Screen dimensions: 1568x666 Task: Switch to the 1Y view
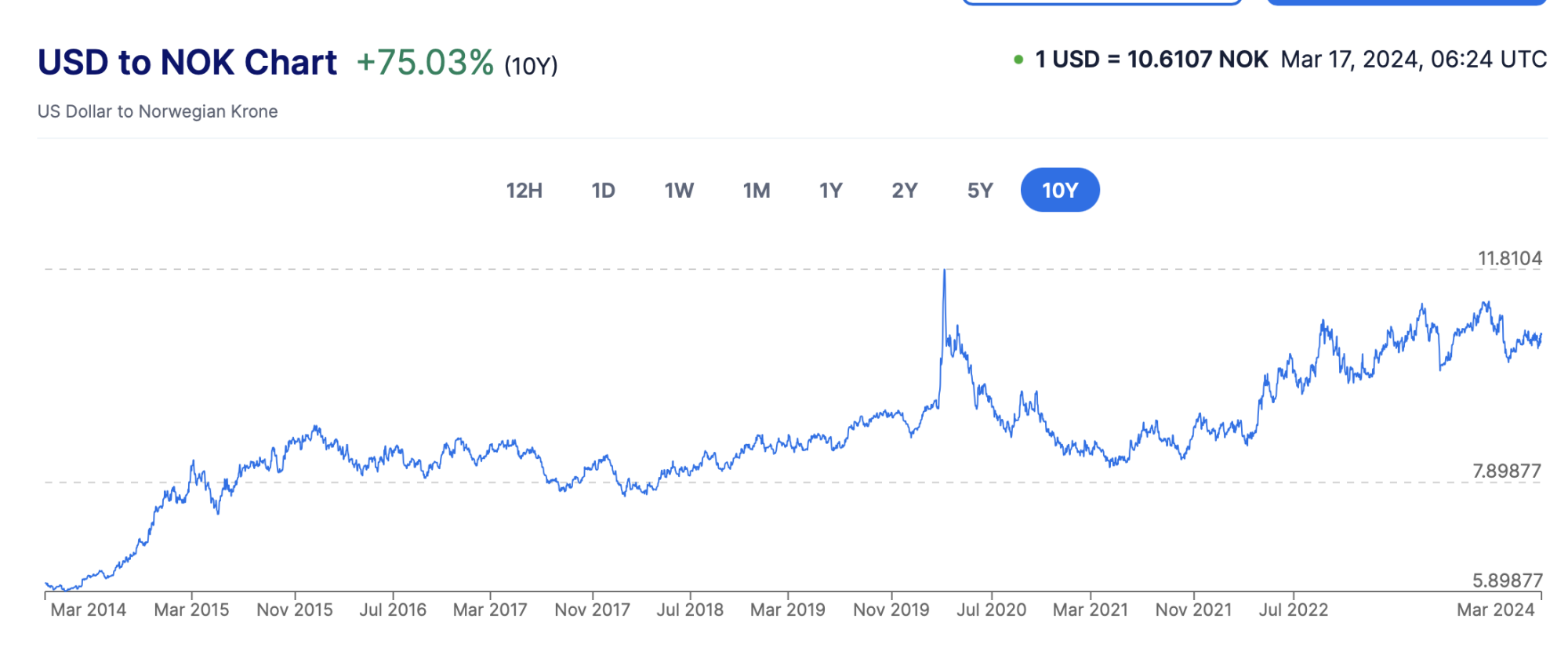(x=830, y=190)
